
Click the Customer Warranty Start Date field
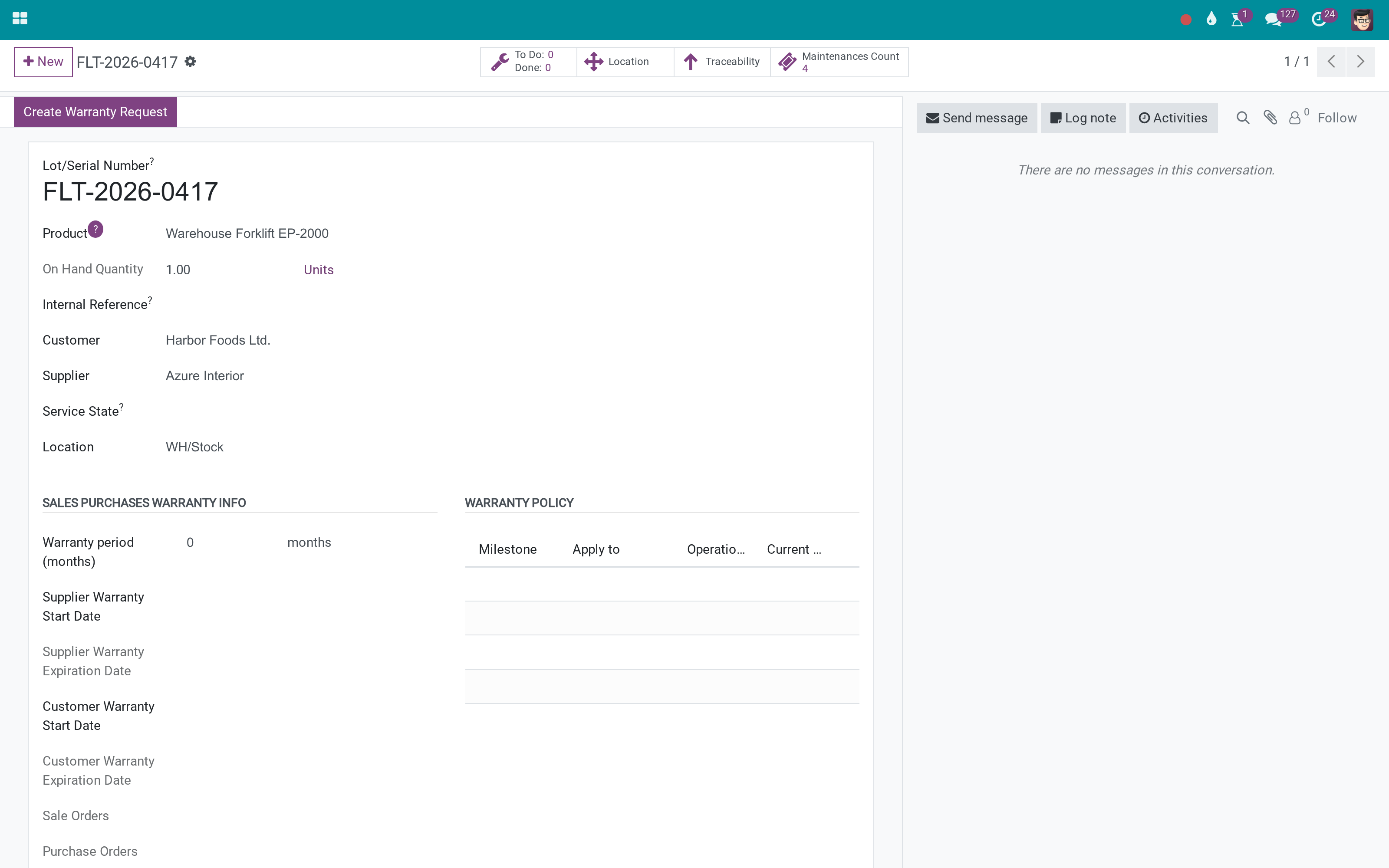click(312, 707)
